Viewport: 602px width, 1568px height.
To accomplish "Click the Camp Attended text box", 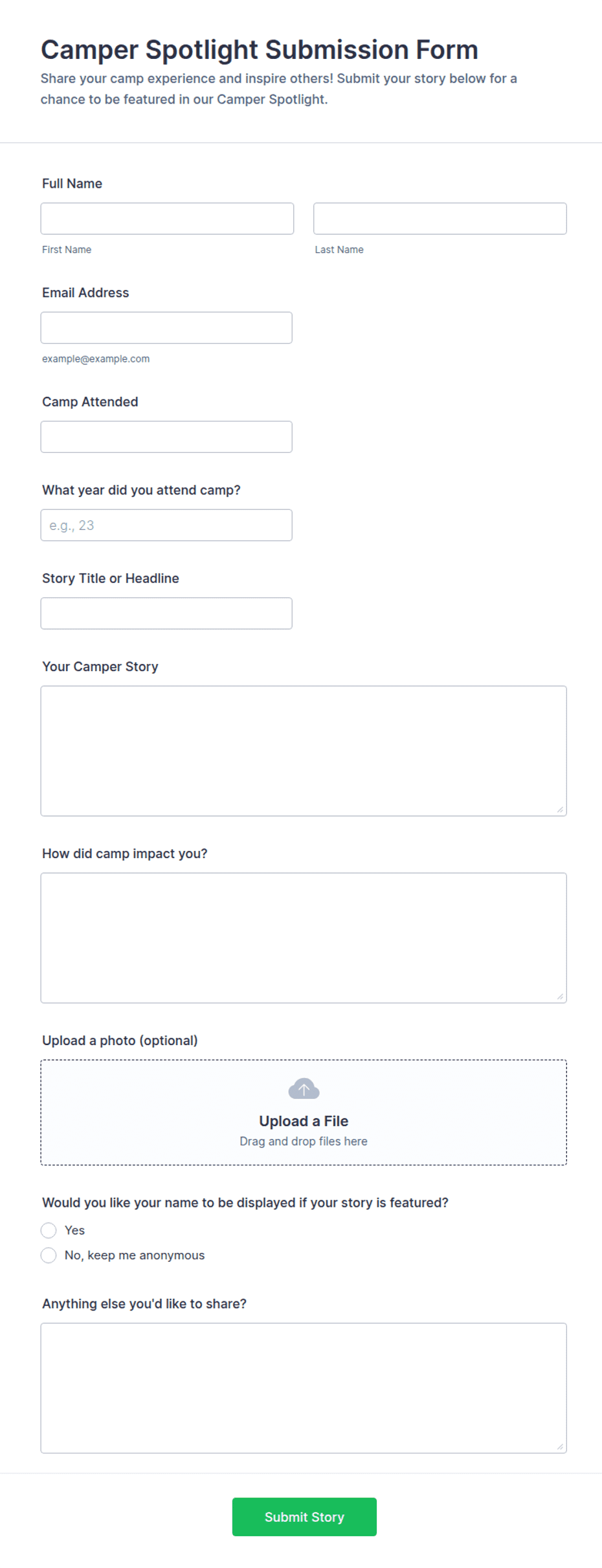I will [x=166, y=437].
